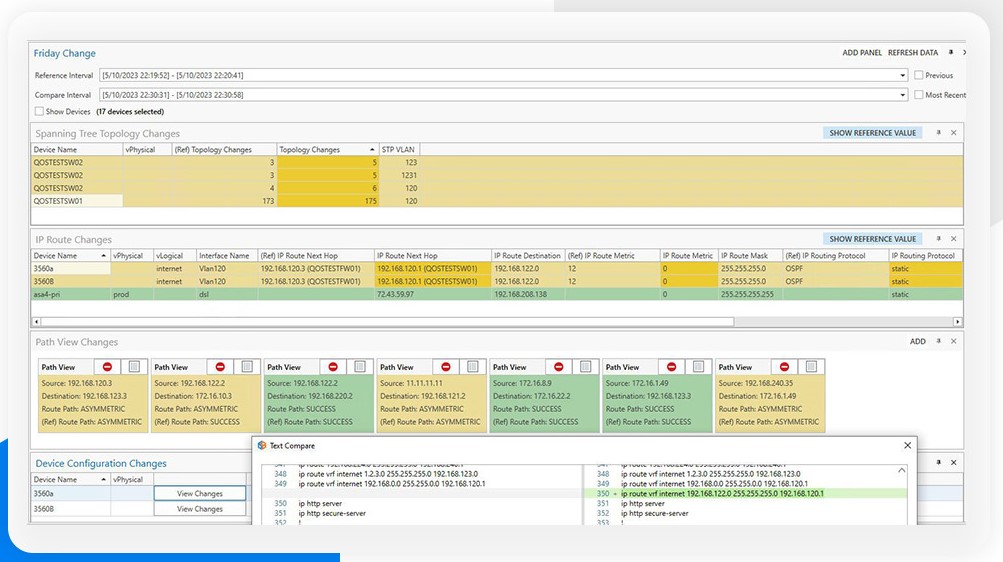
Task: Tick the Show Devices checkbox
Action: coord(39,111)
